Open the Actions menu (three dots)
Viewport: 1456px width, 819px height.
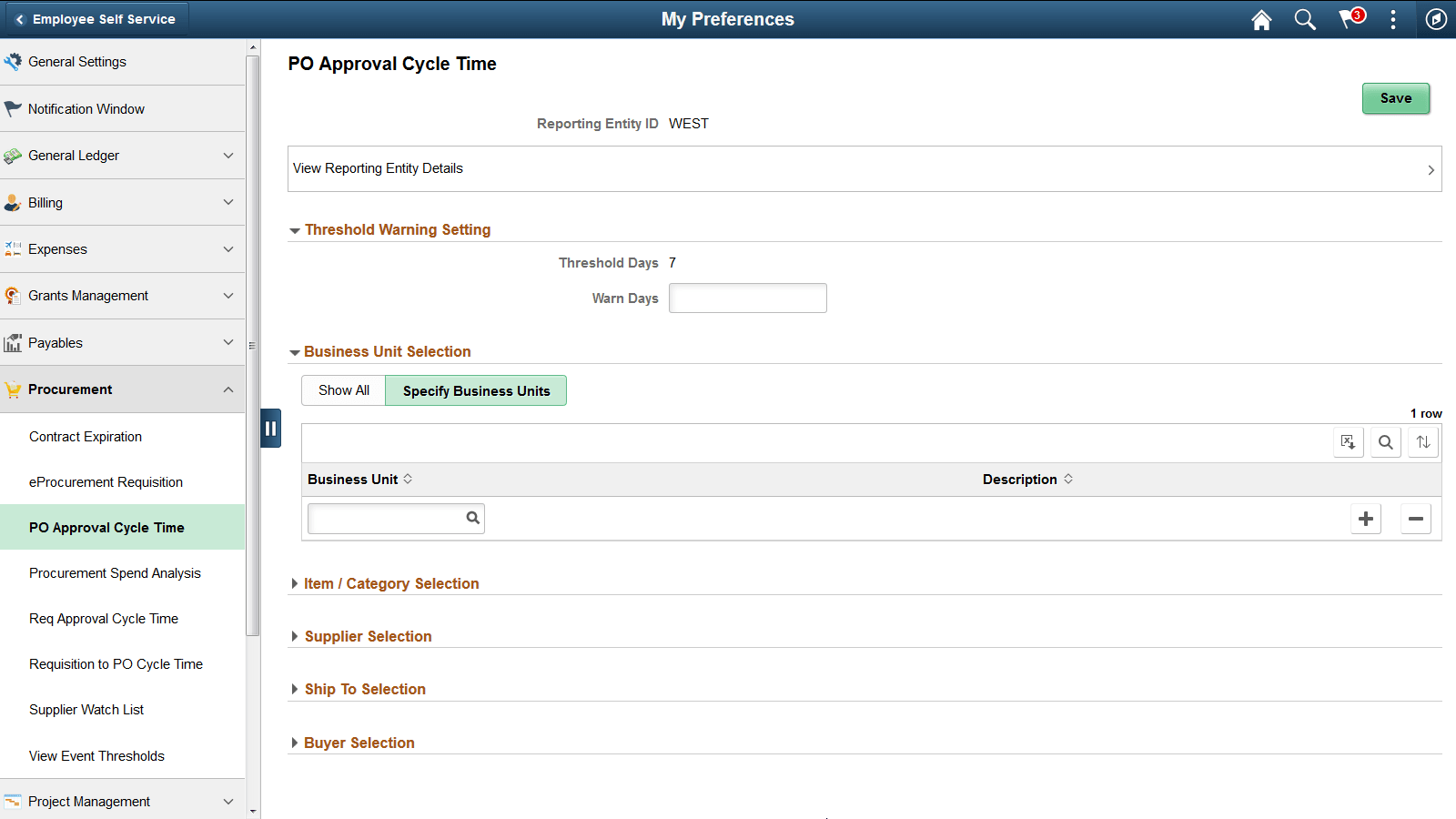click(x=1393, y=19)
